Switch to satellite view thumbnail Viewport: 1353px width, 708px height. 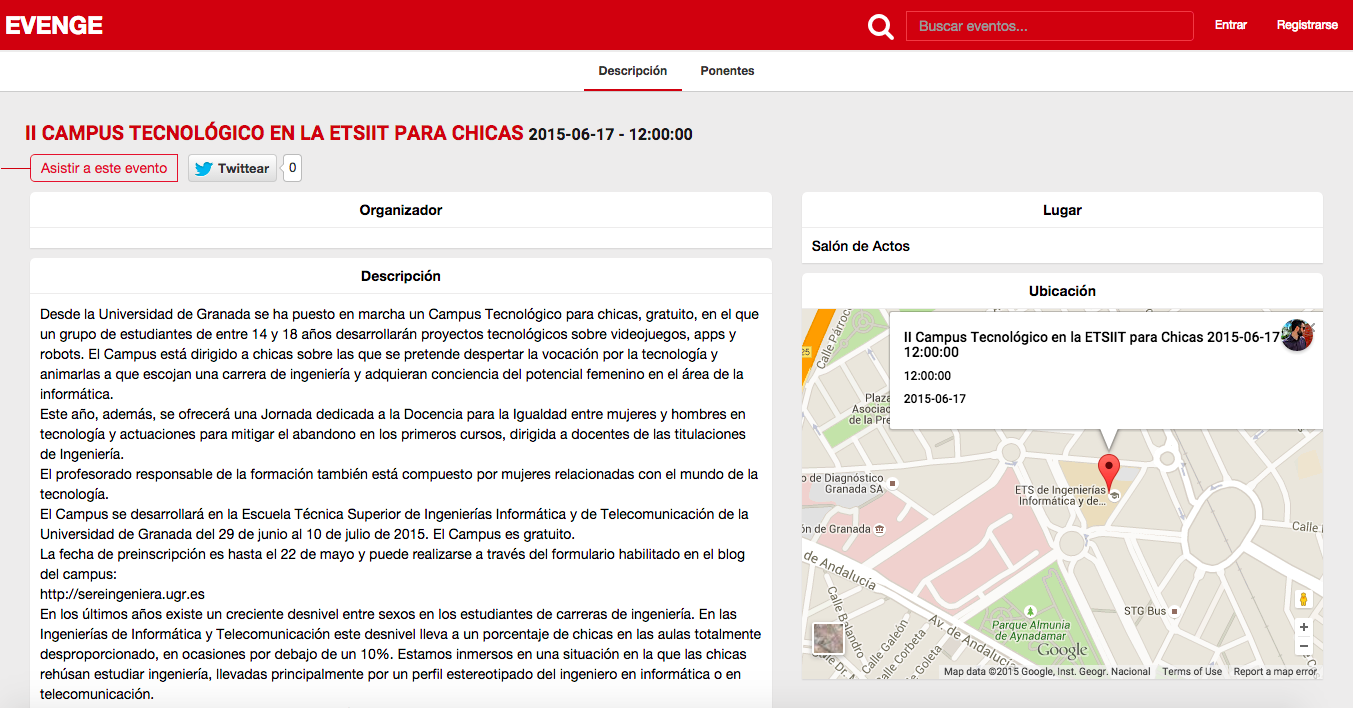coord(828,638)
